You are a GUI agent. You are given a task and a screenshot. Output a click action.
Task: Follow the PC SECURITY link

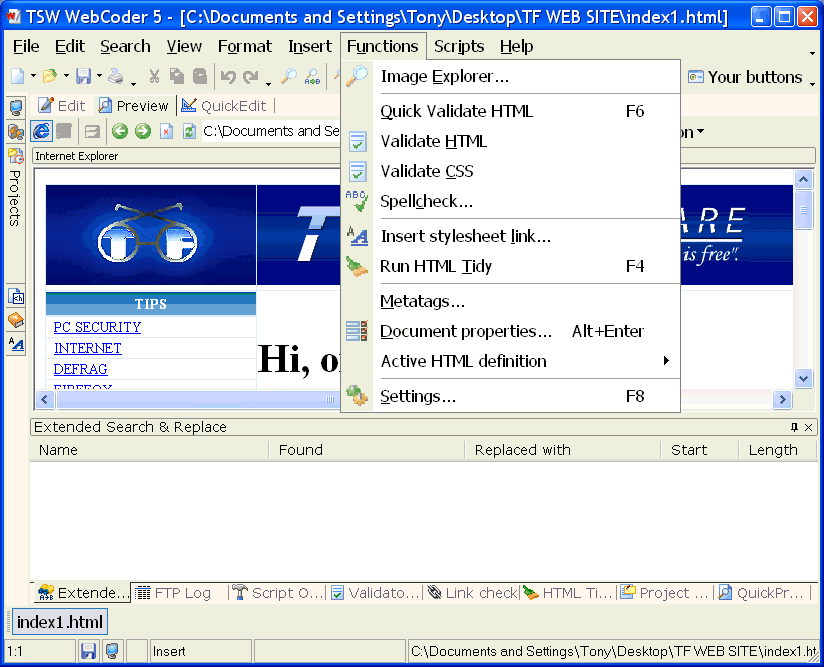97,327
